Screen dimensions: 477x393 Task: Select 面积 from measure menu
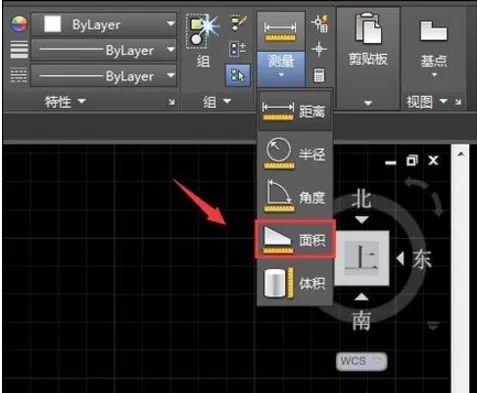pos(295,239)
